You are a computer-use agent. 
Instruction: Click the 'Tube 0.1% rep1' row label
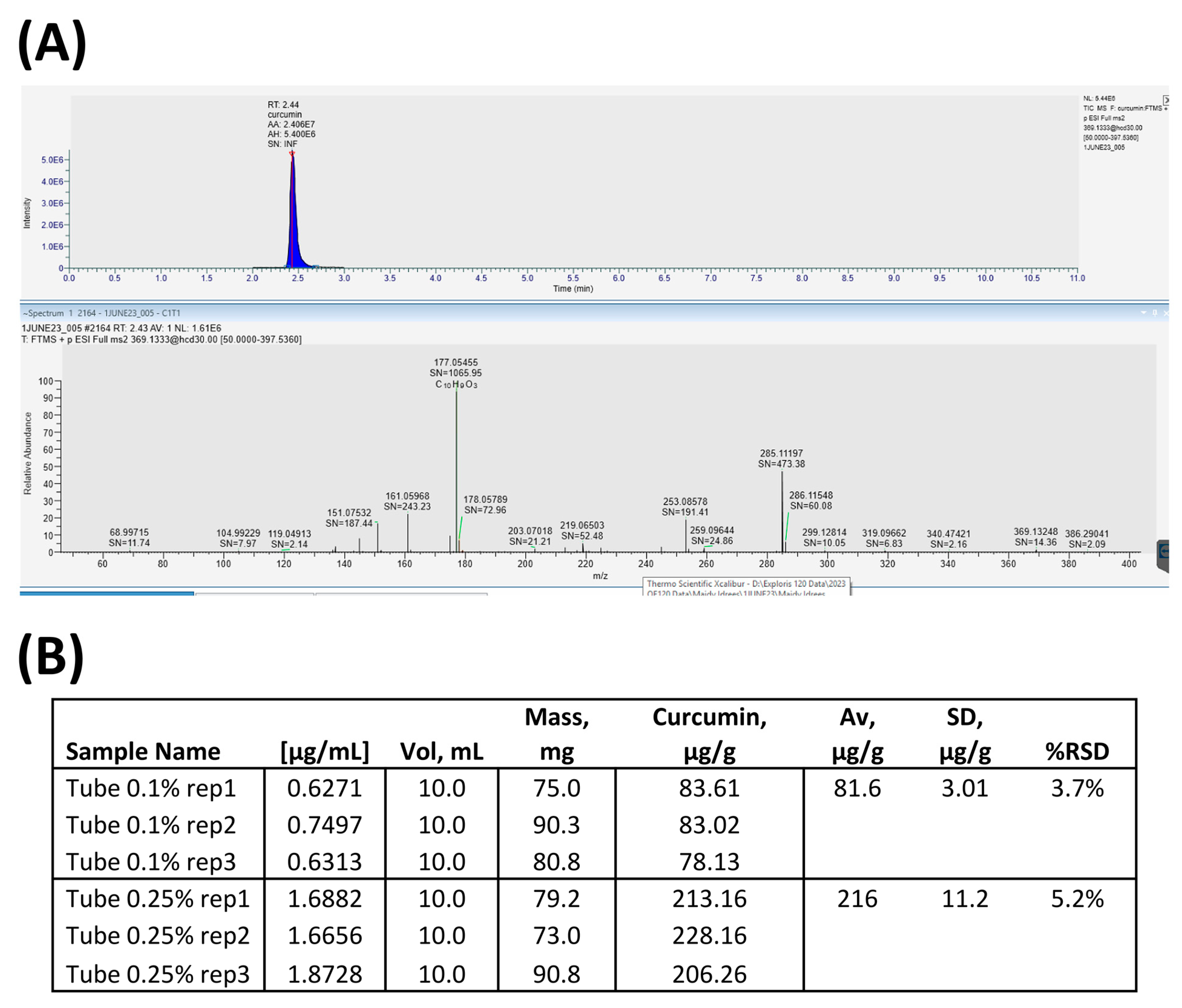(151, 788)
